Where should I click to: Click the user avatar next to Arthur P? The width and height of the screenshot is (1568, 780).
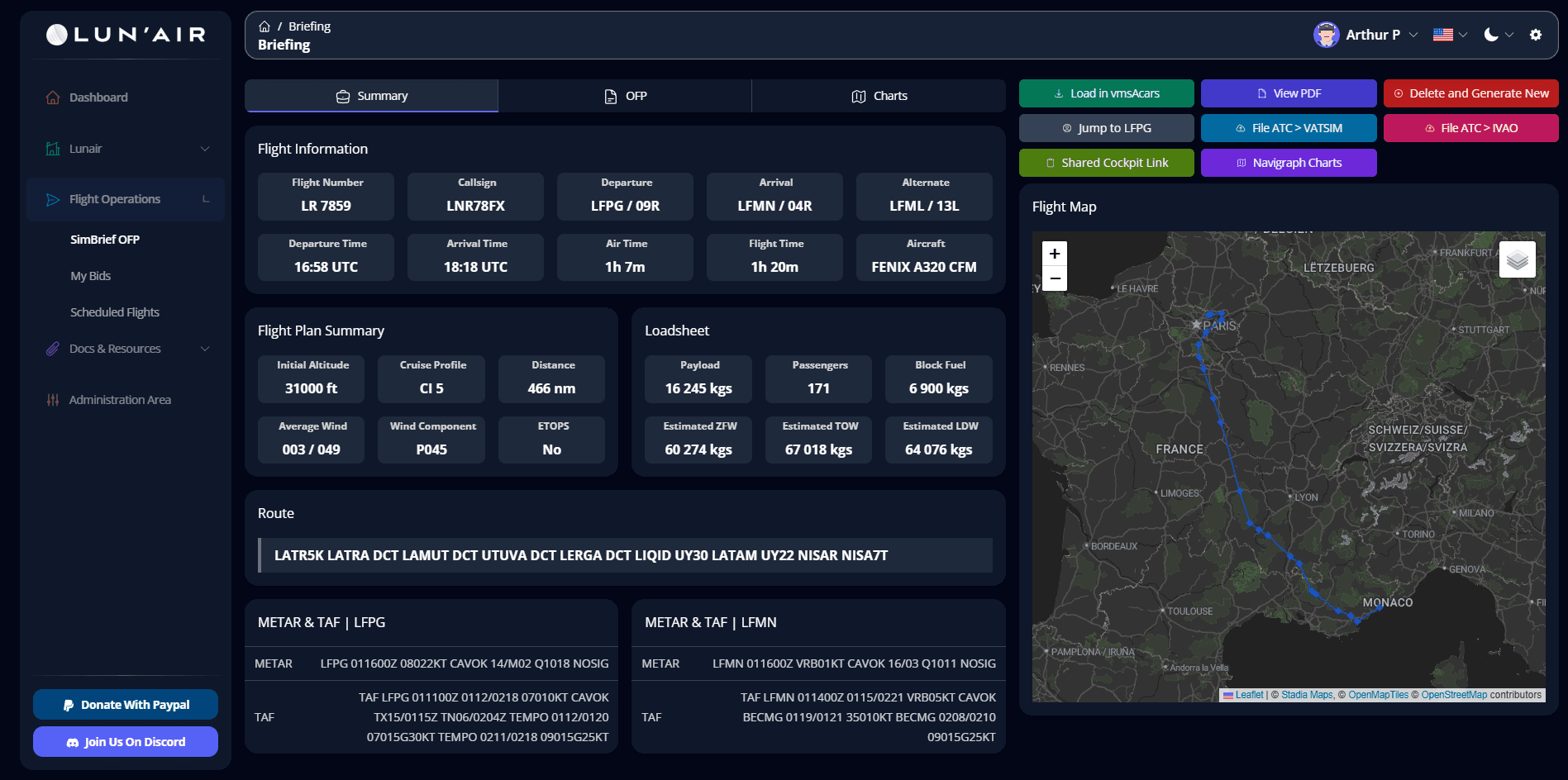point(1326,35)
